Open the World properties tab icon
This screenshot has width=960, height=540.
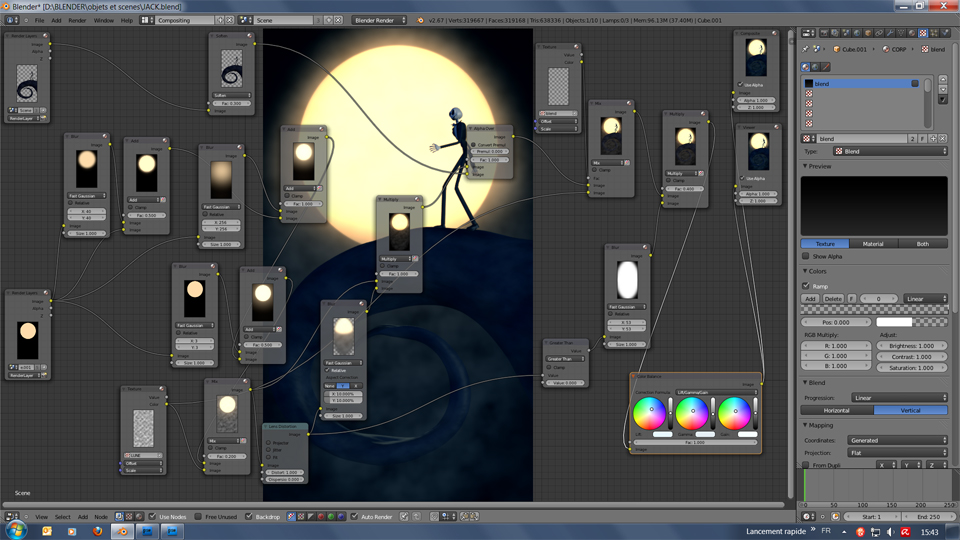click(x=857, y=33)
